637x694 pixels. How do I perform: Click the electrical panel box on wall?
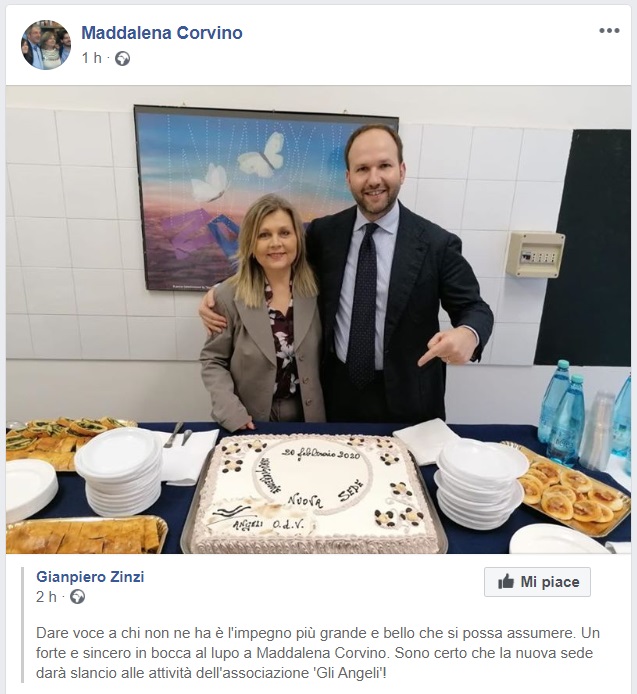tap(535, 254)
